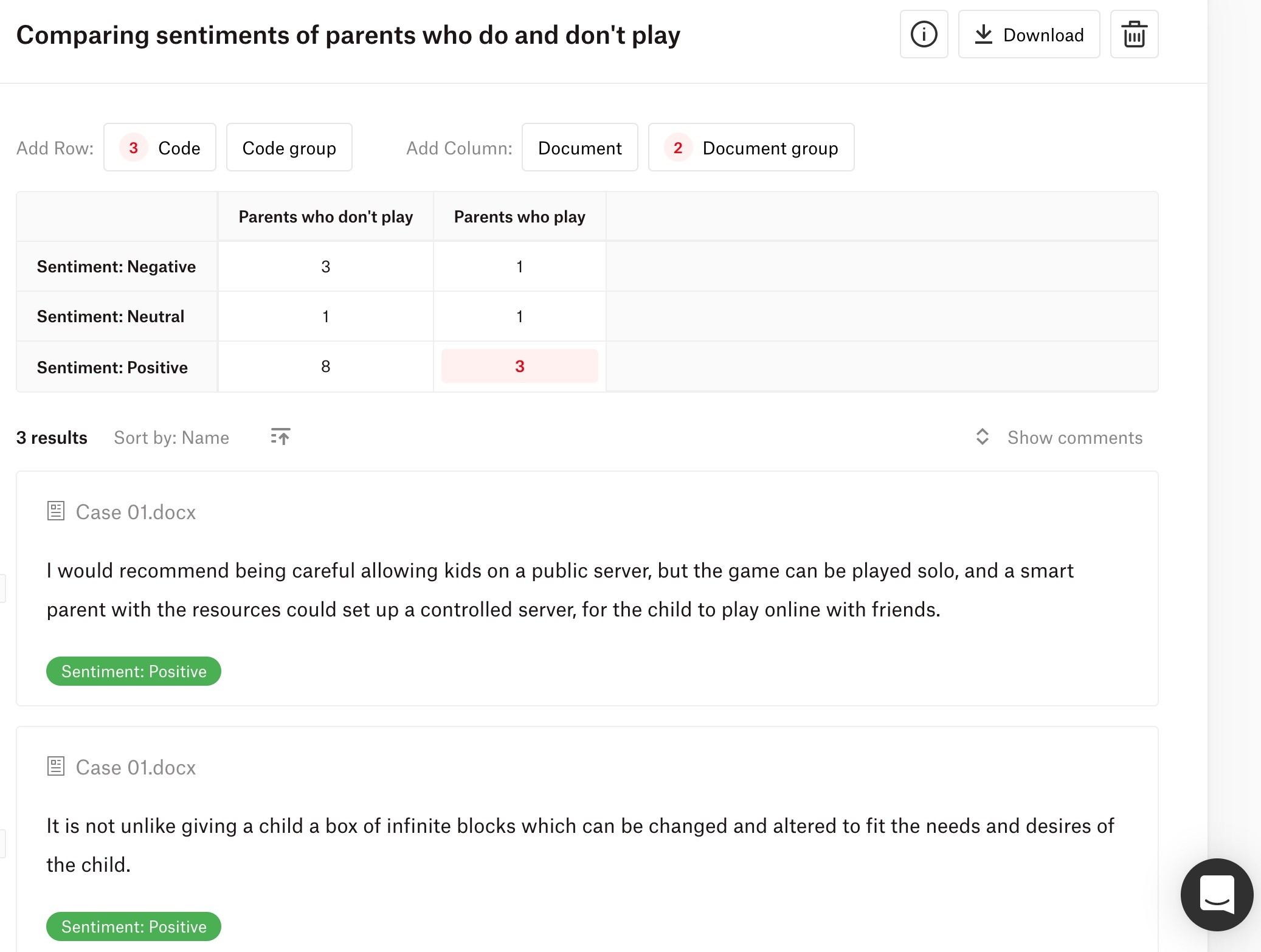The height and width of the screenshot is (952, 1261).
Task: Click document icon of first Case 01.docx
Action: tap(56, 511)
